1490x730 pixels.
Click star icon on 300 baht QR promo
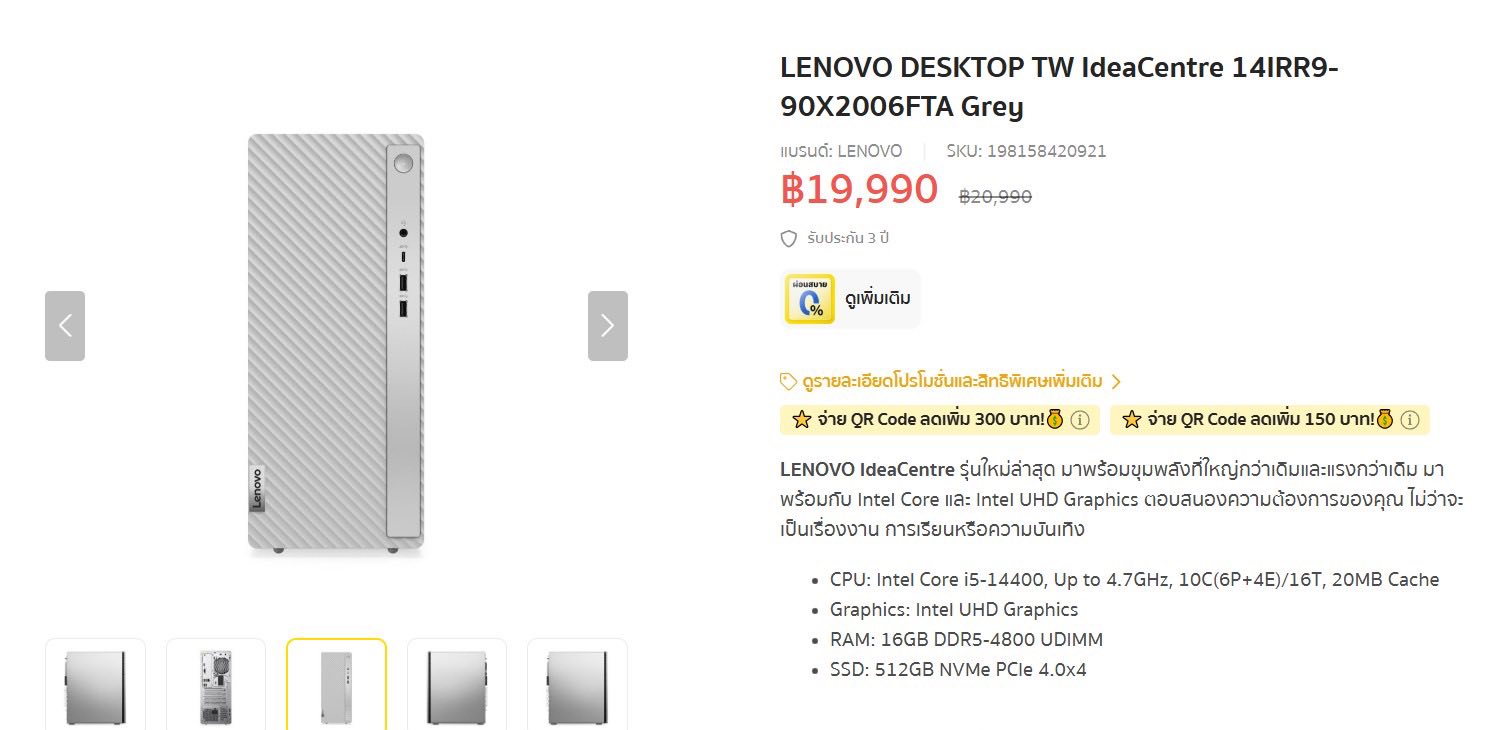pyautogui.click(x=801, y=420)
